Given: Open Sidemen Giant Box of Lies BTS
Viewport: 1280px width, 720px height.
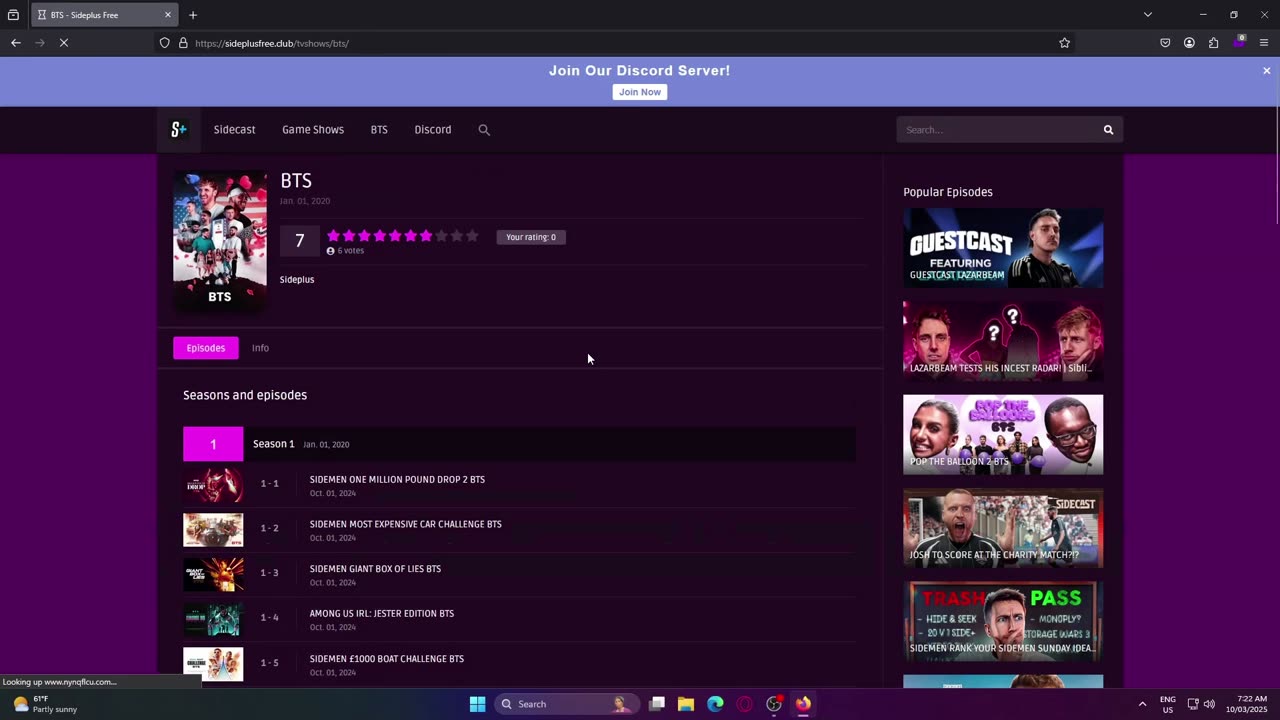Looking at the screenshot, I should point(375,569).
